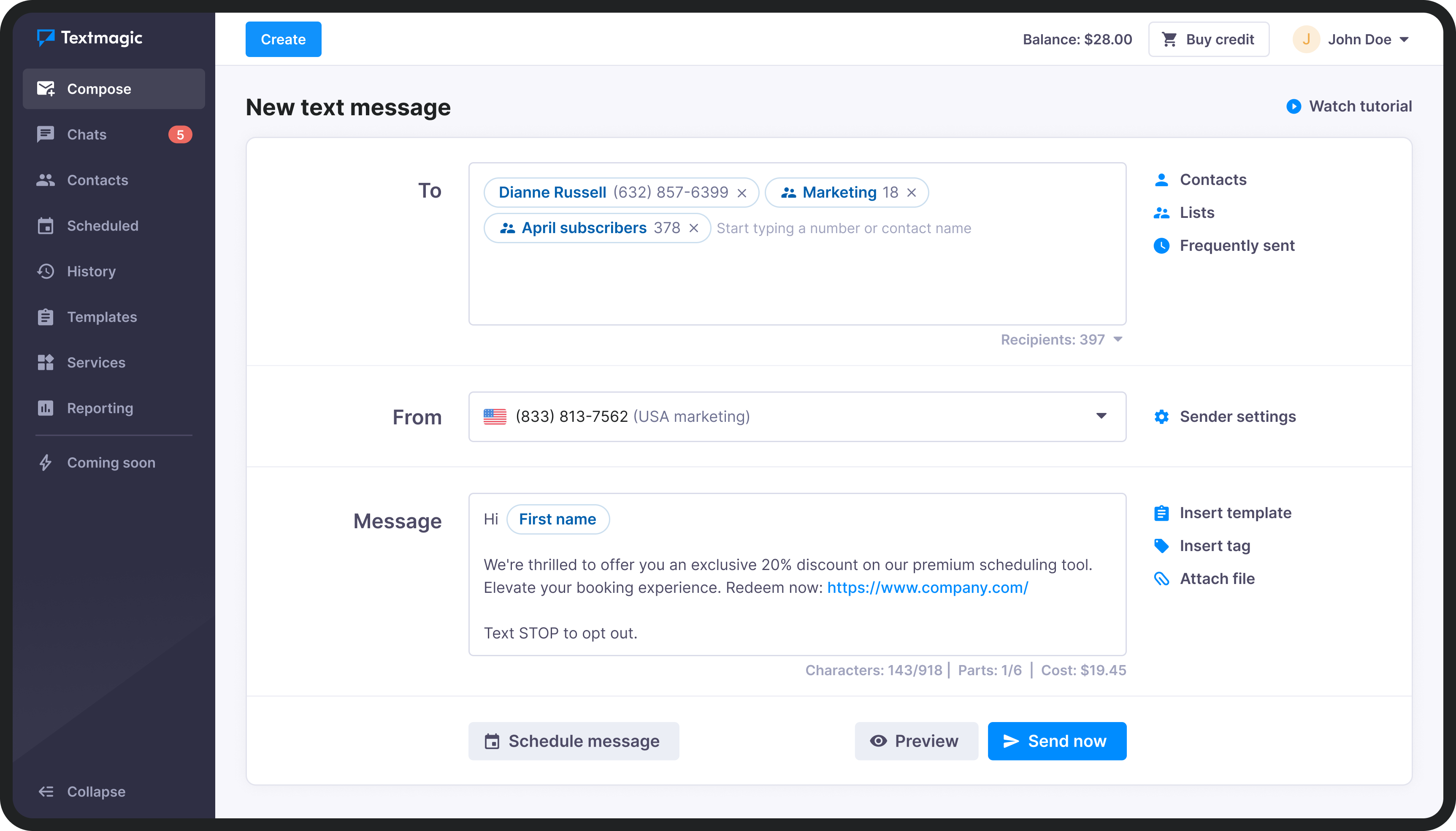Open Services in the sidebar

click(114, 362)
